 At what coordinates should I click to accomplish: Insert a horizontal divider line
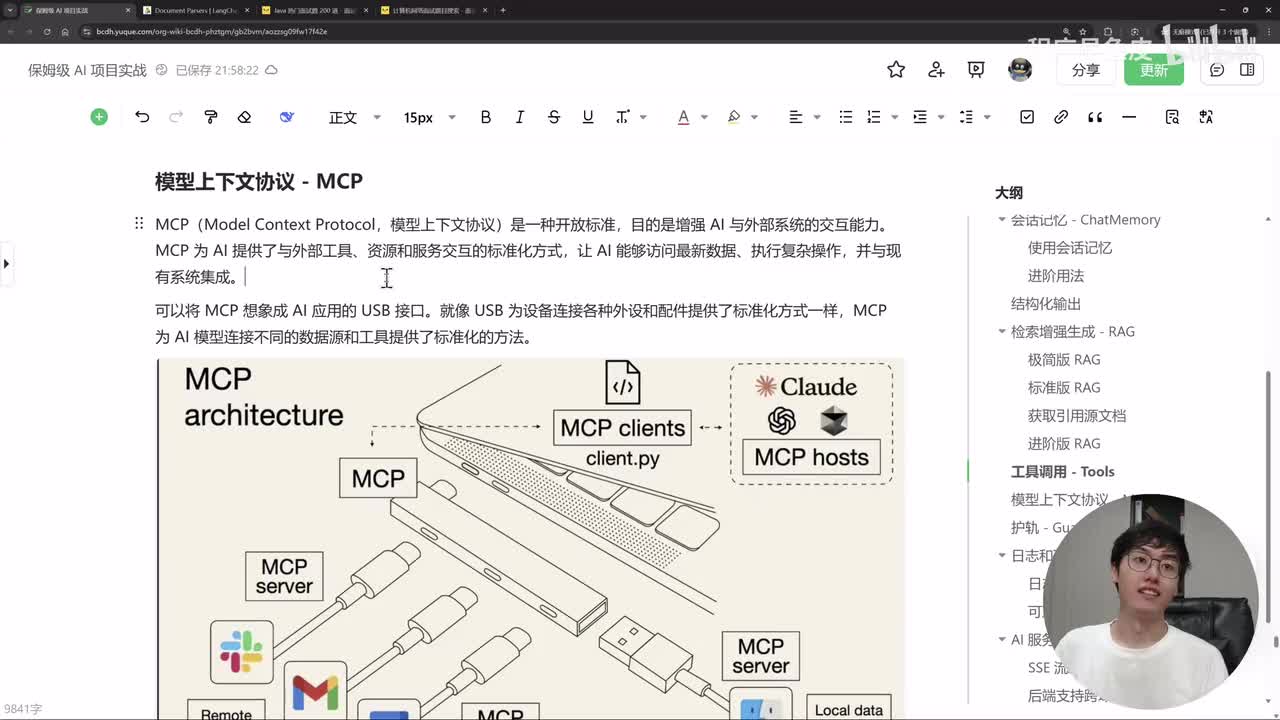pyautogui.click(x=1129, y=117)
